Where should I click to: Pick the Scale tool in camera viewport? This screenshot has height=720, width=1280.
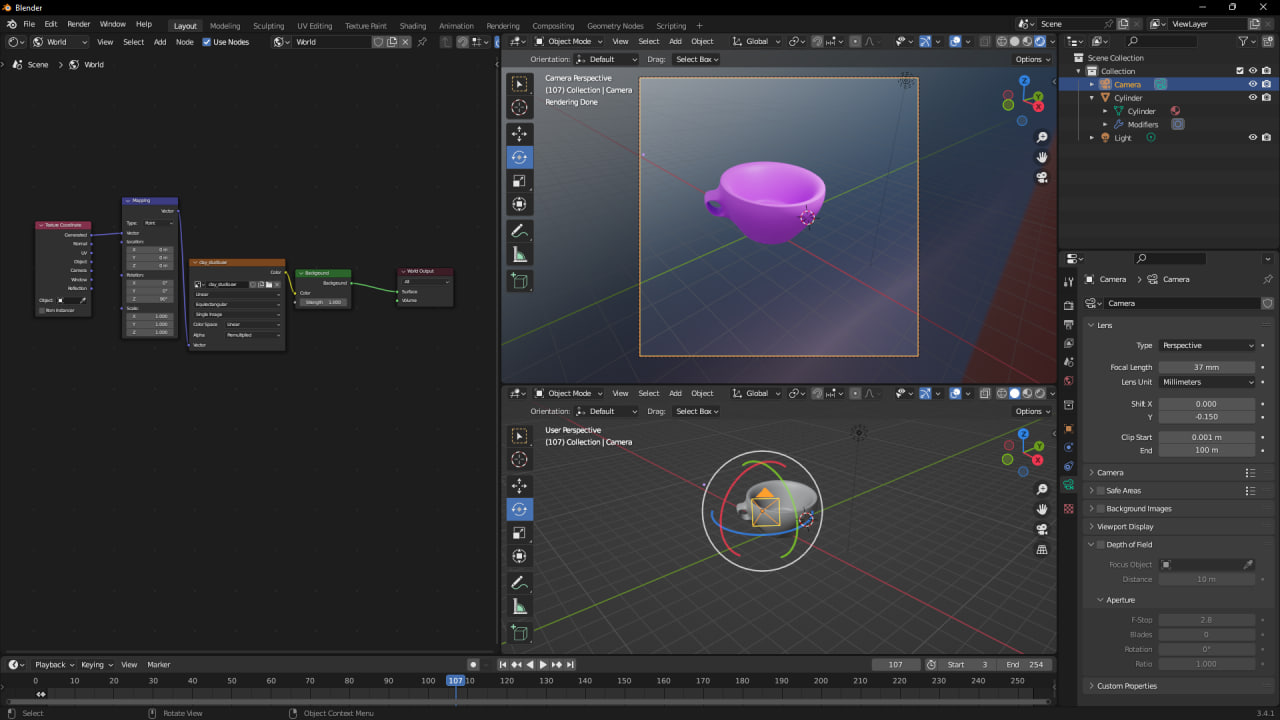pos(519,181)
